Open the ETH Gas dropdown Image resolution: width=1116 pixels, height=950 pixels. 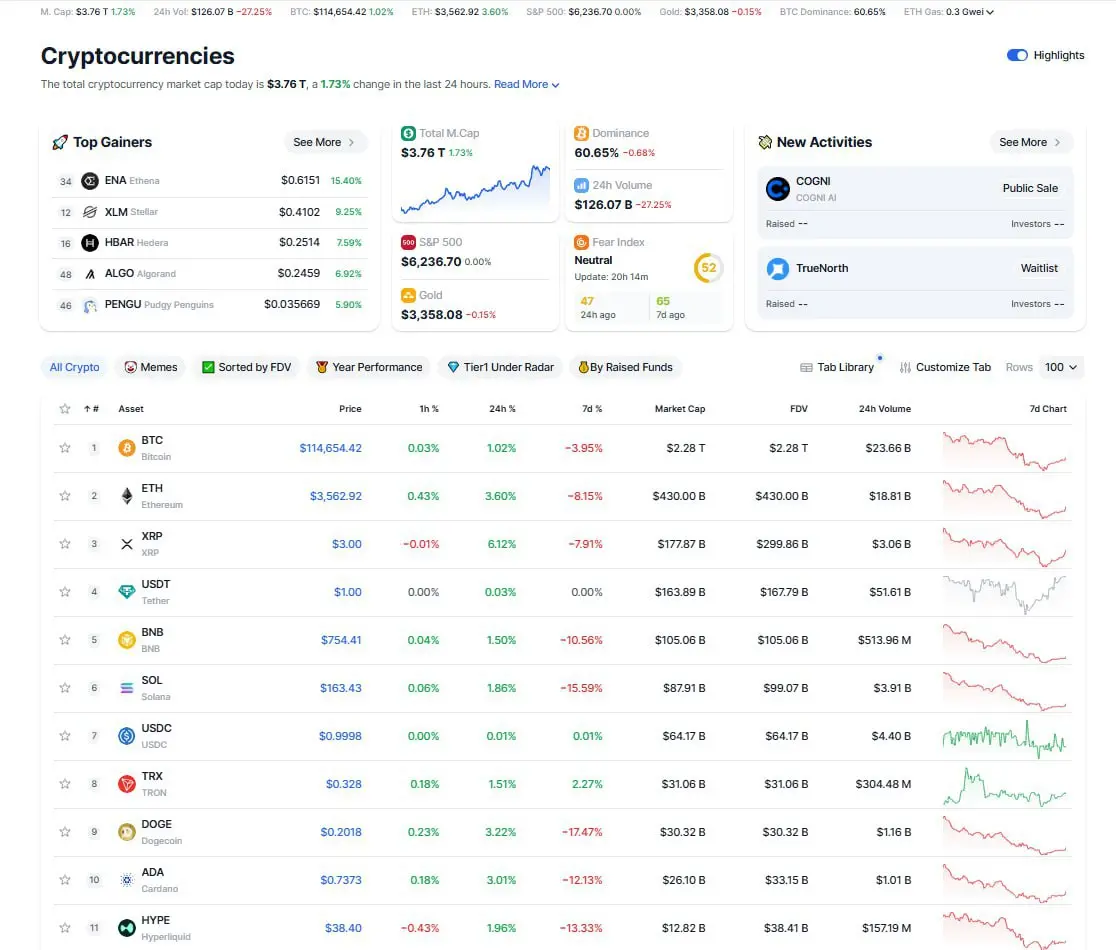point(969,12)
